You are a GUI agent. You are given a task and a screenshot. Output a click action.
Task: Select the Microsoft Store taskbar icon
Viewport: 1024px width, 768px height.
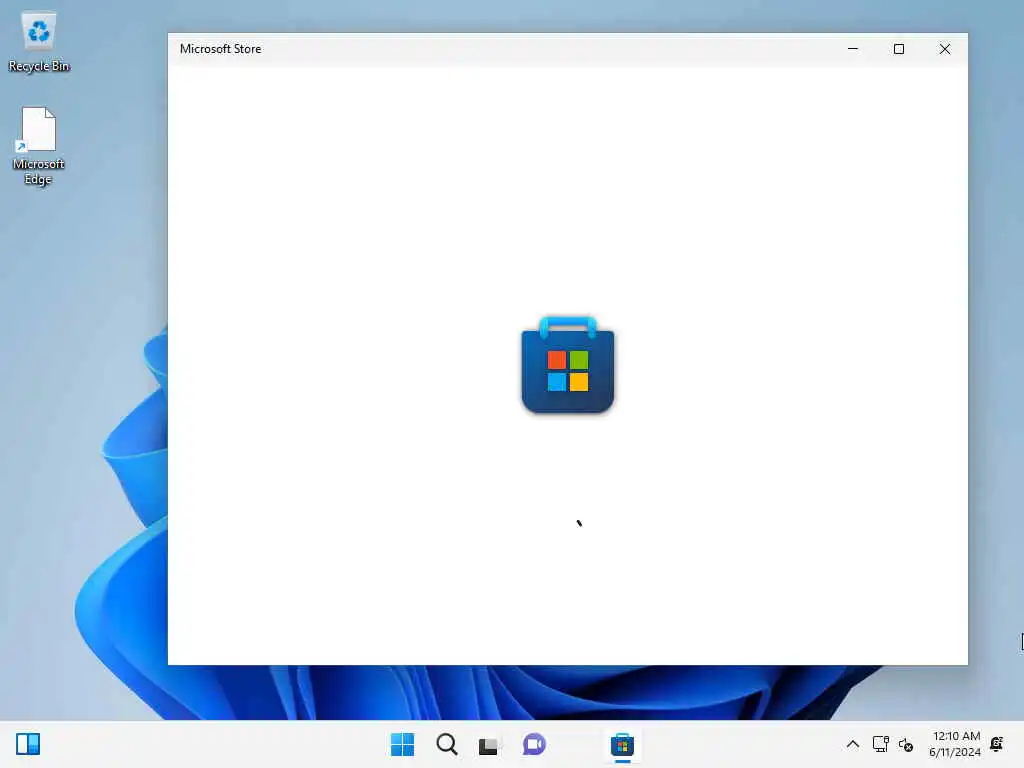coord(622,744)
